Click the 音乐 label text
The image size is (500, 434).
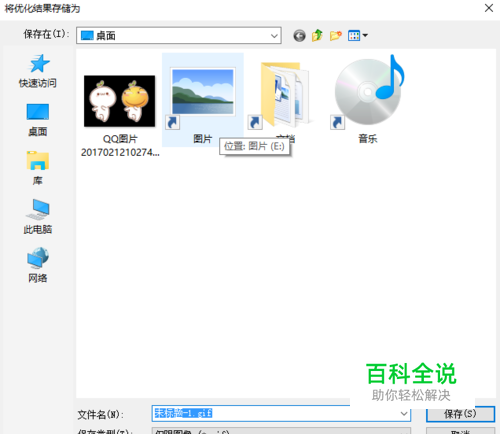(x=368, y=139)
